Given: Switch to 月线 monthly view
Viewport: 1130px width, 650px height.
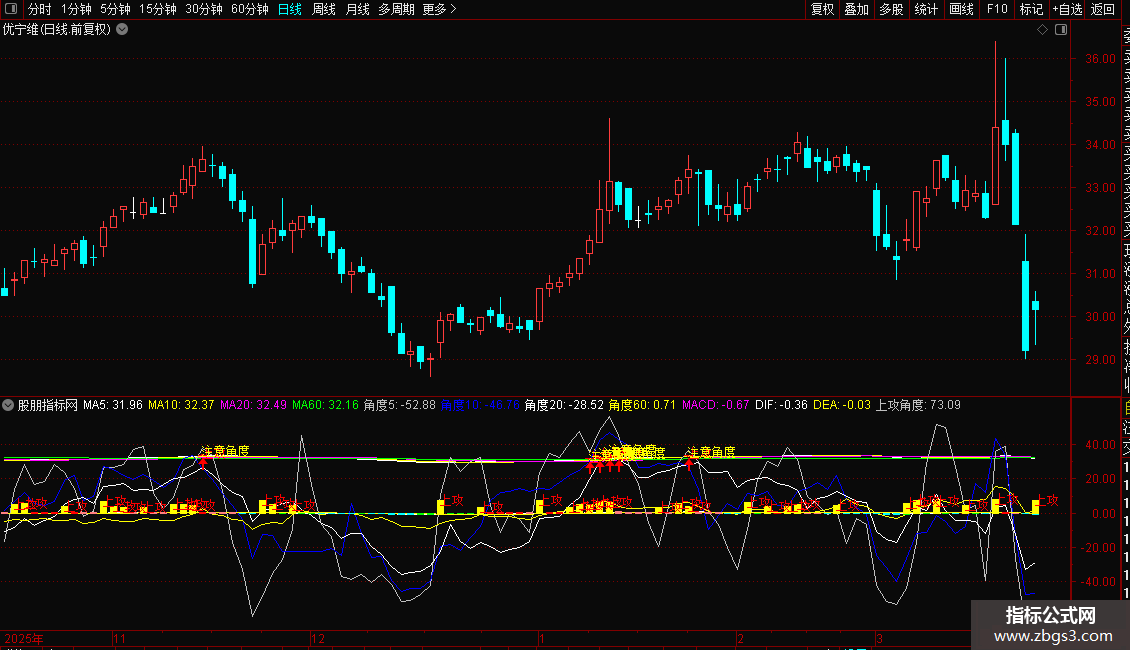Looking at the screenshot, I should (x=357, y=9).
